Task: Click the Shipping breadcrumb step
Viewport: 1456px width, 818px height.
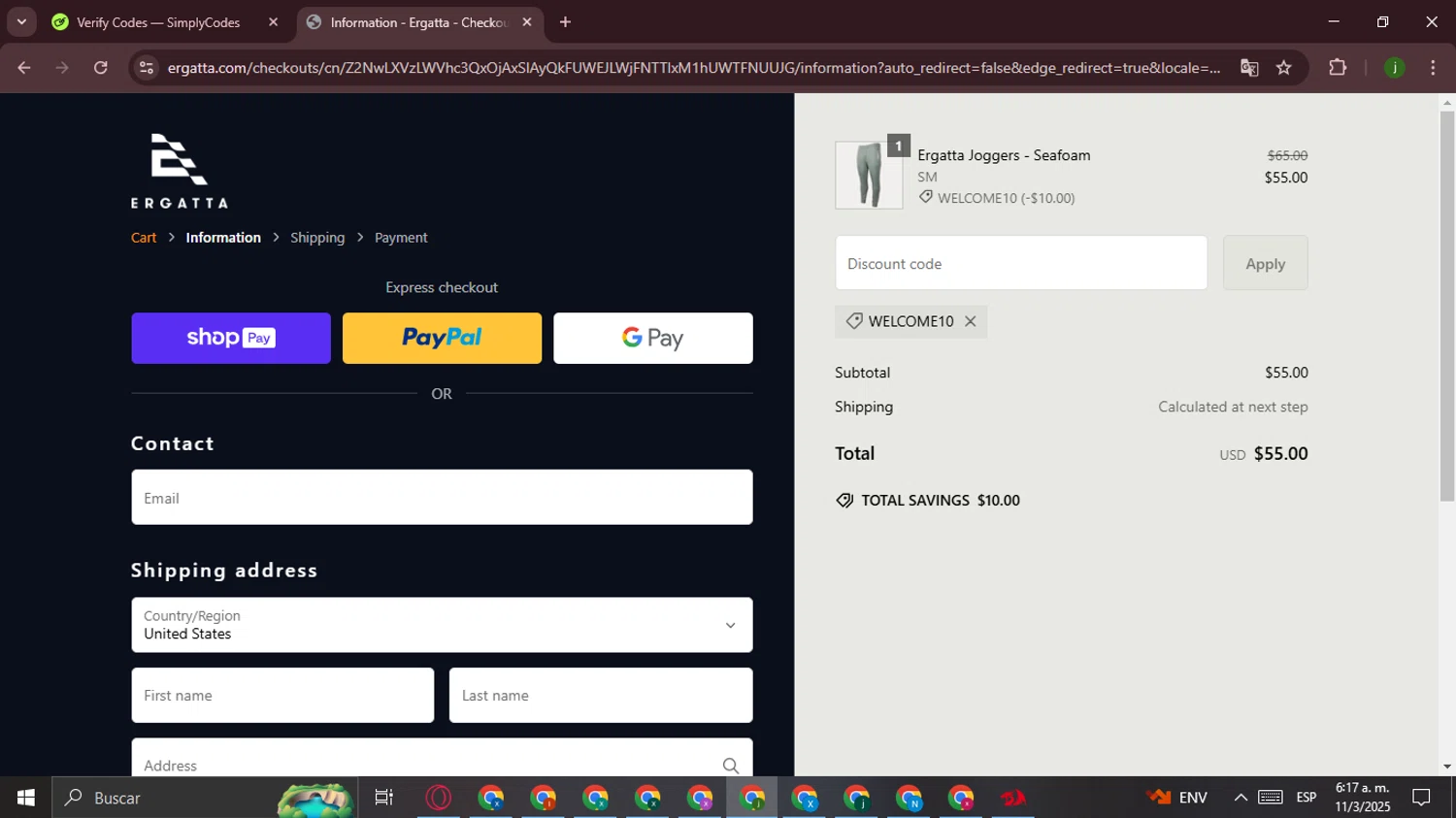Action: coord(317,238)
